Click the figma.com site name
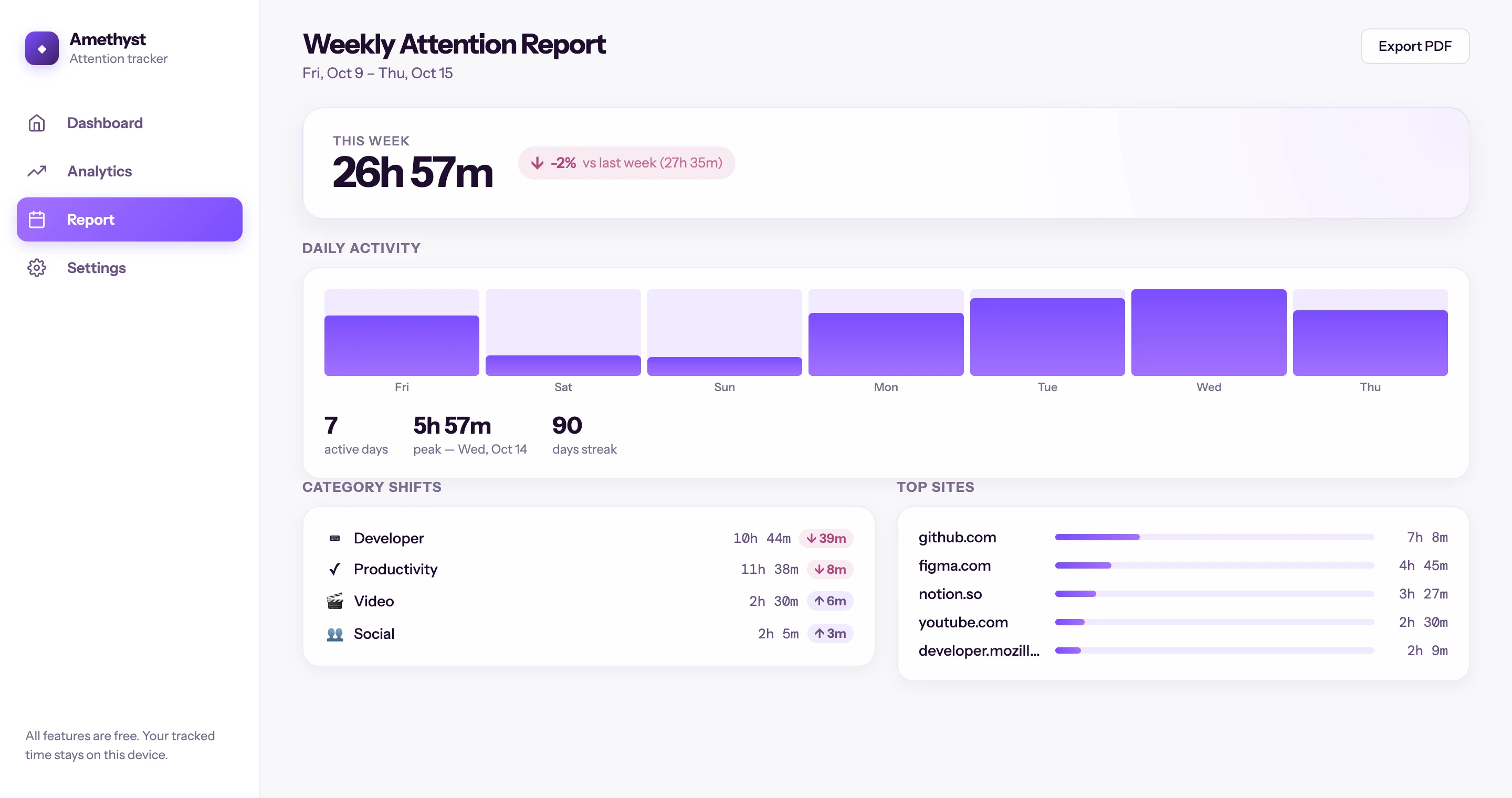 (x=954, y=565)
